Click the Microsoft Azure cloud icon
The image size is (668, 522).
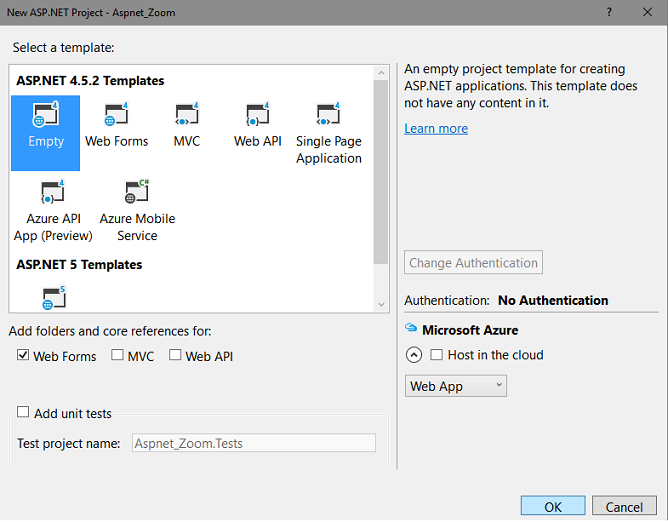click(x=411, y=328)
